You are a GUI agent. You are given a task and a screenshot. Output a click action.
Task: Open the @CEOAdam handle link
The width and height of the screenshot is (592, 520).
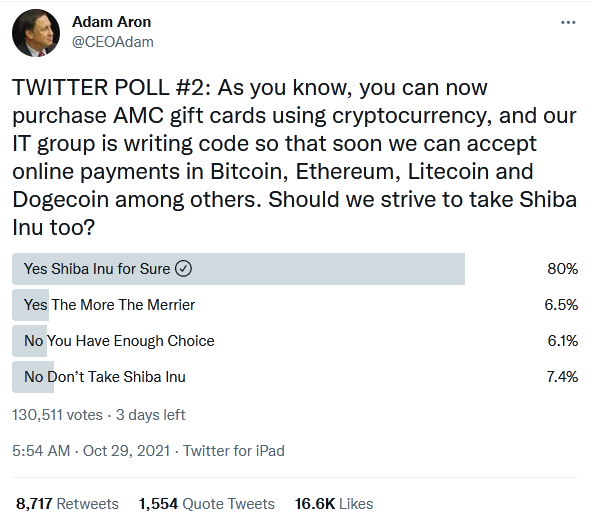(113, 42)
